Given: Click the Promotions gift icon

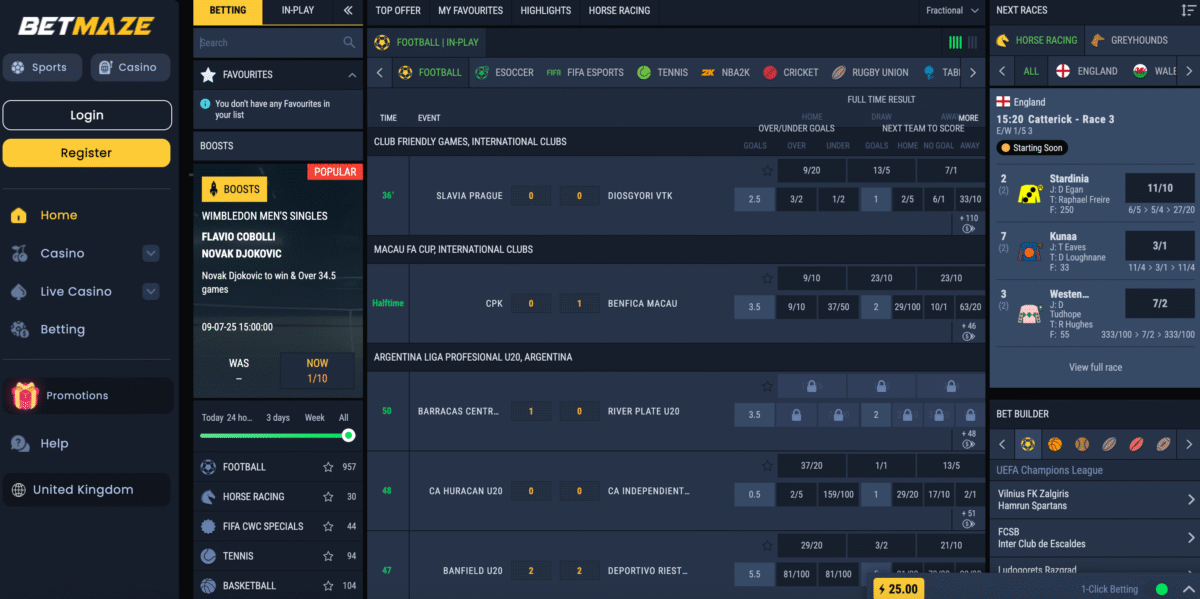Looking at the screenshot, I should point(25,396).
